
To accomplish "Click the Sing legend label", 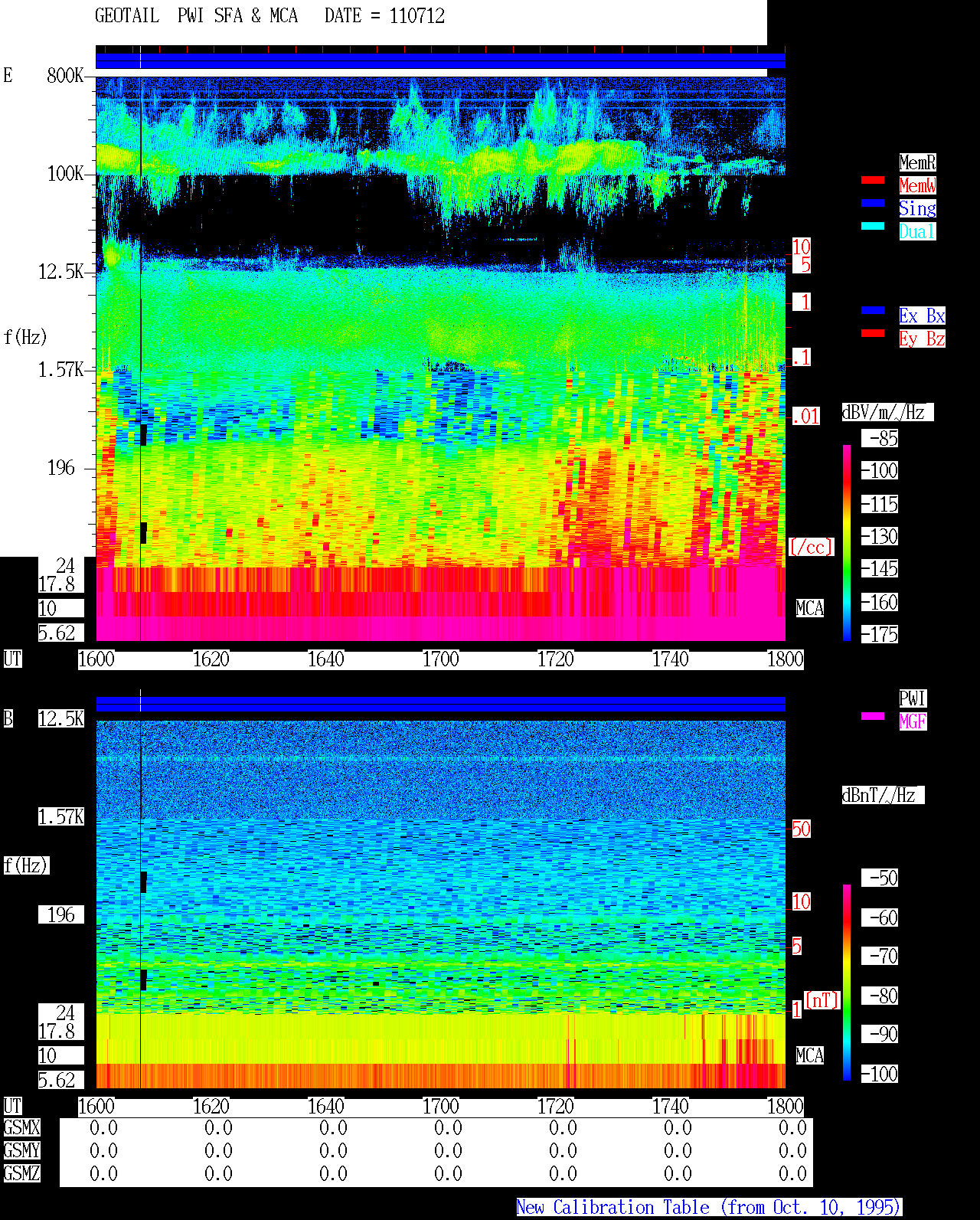I will pos(917,208).
